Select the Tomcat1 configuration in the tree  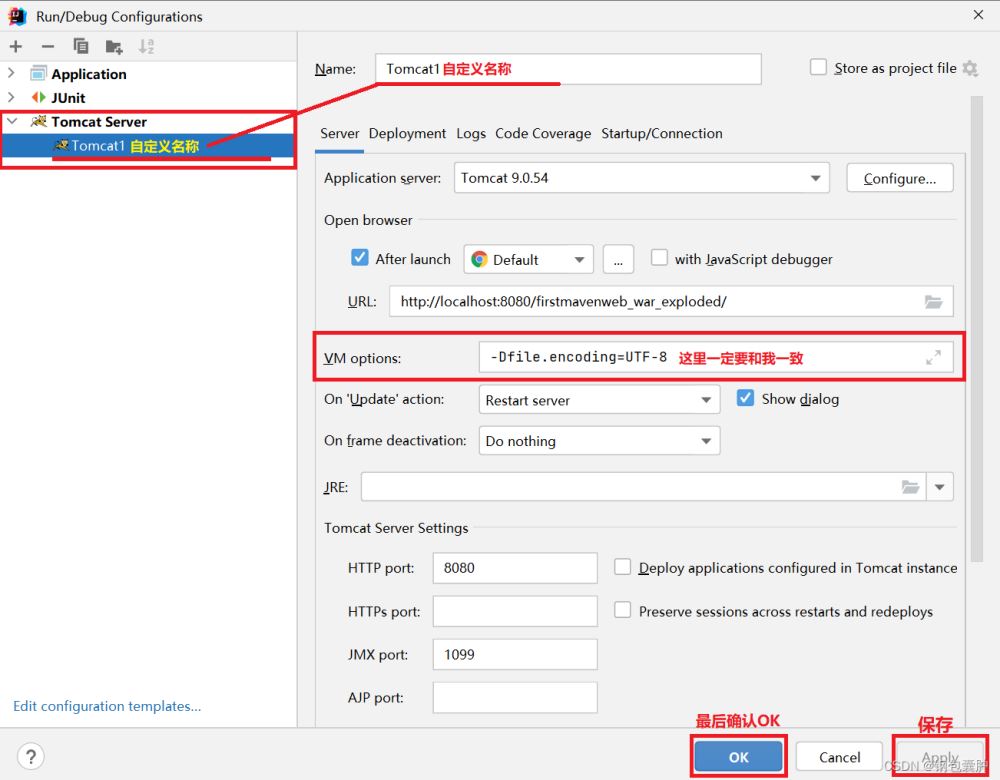(x=147, y=146)
